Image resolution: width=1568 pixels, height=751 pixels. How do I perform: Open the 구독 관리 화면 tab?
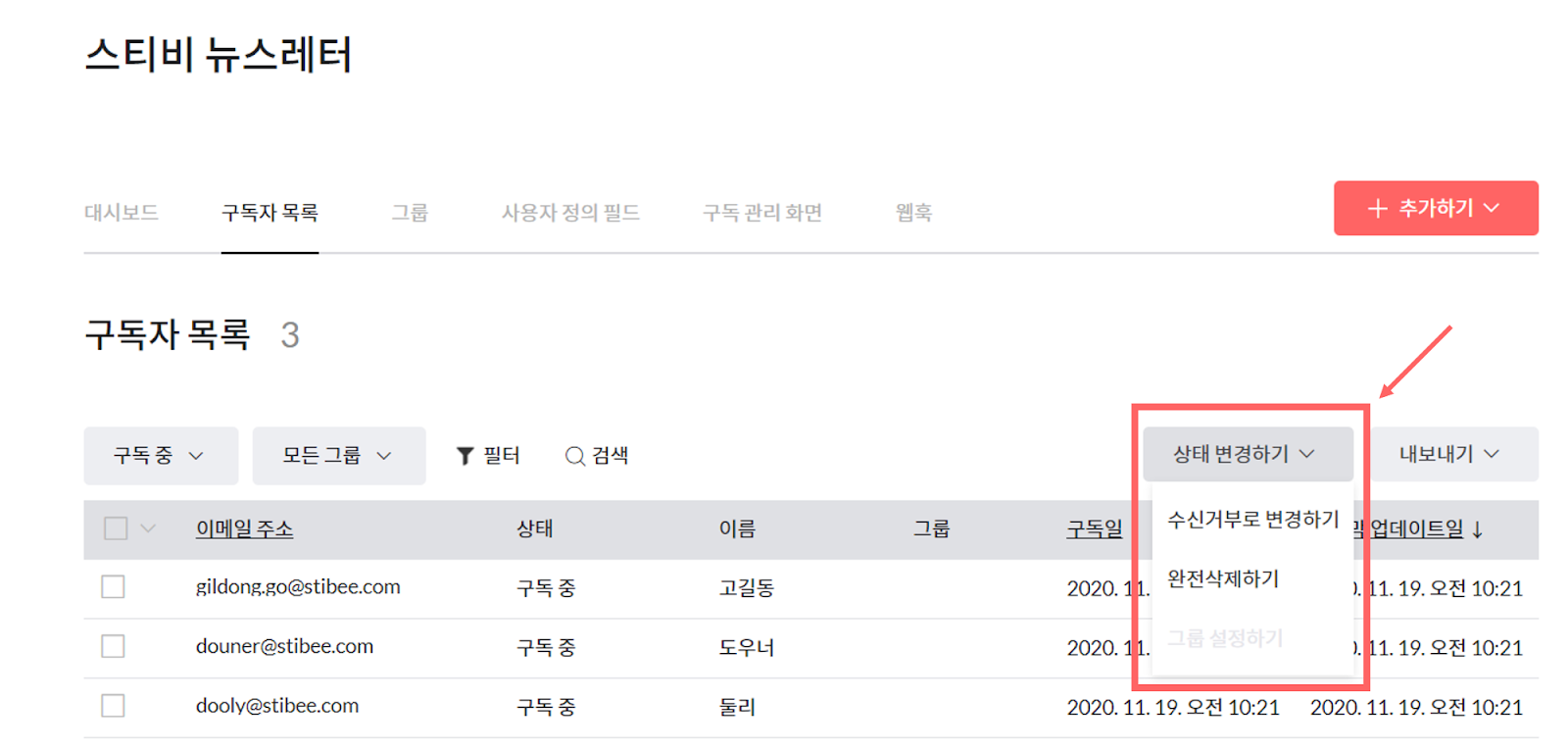click(x=762, y=213)
